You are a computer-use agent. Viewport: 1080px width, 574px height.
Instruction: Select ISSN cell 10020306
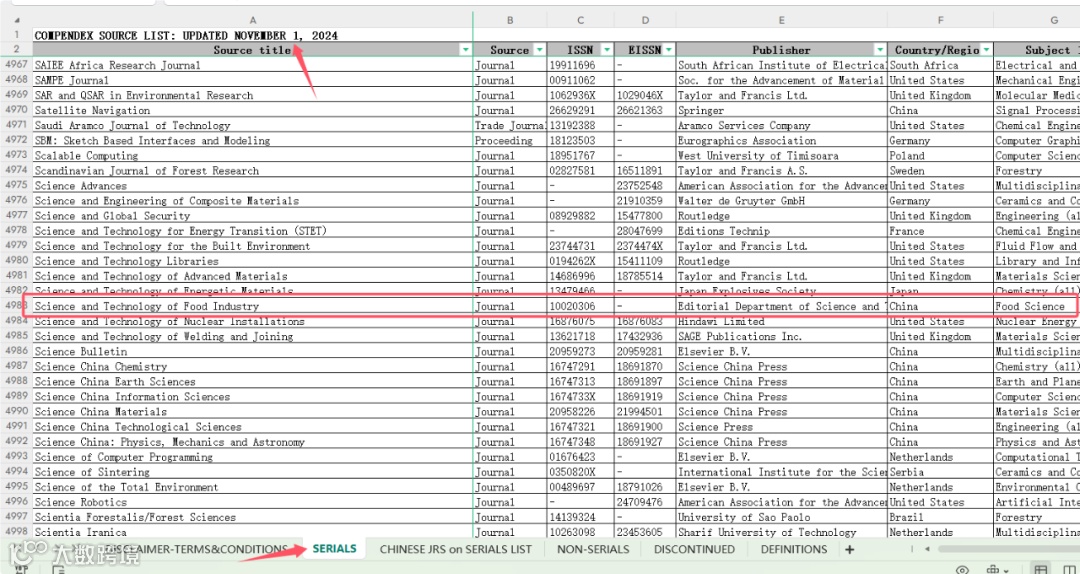(581, 307)
